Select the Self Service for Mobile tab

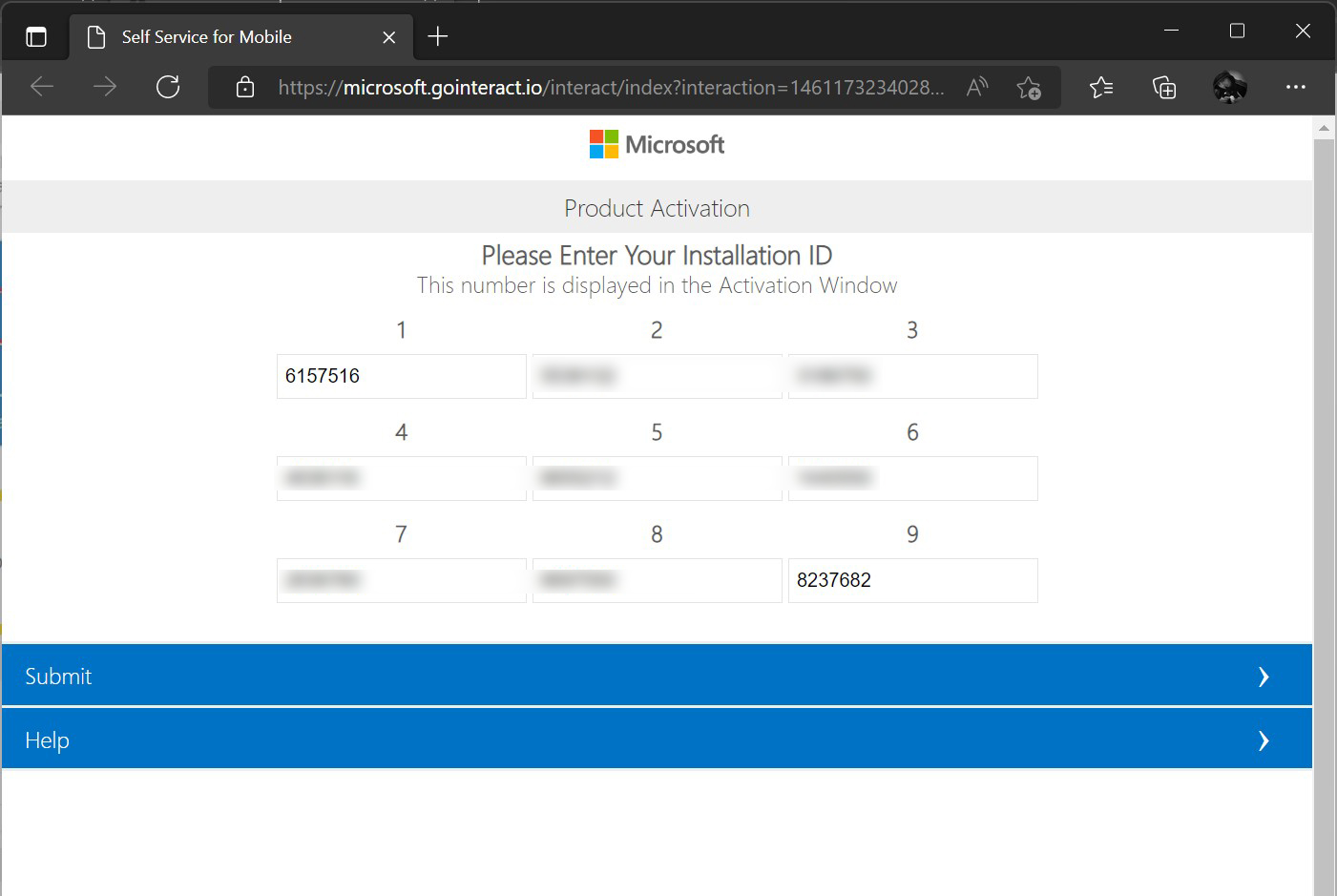(x=241, y=37)
